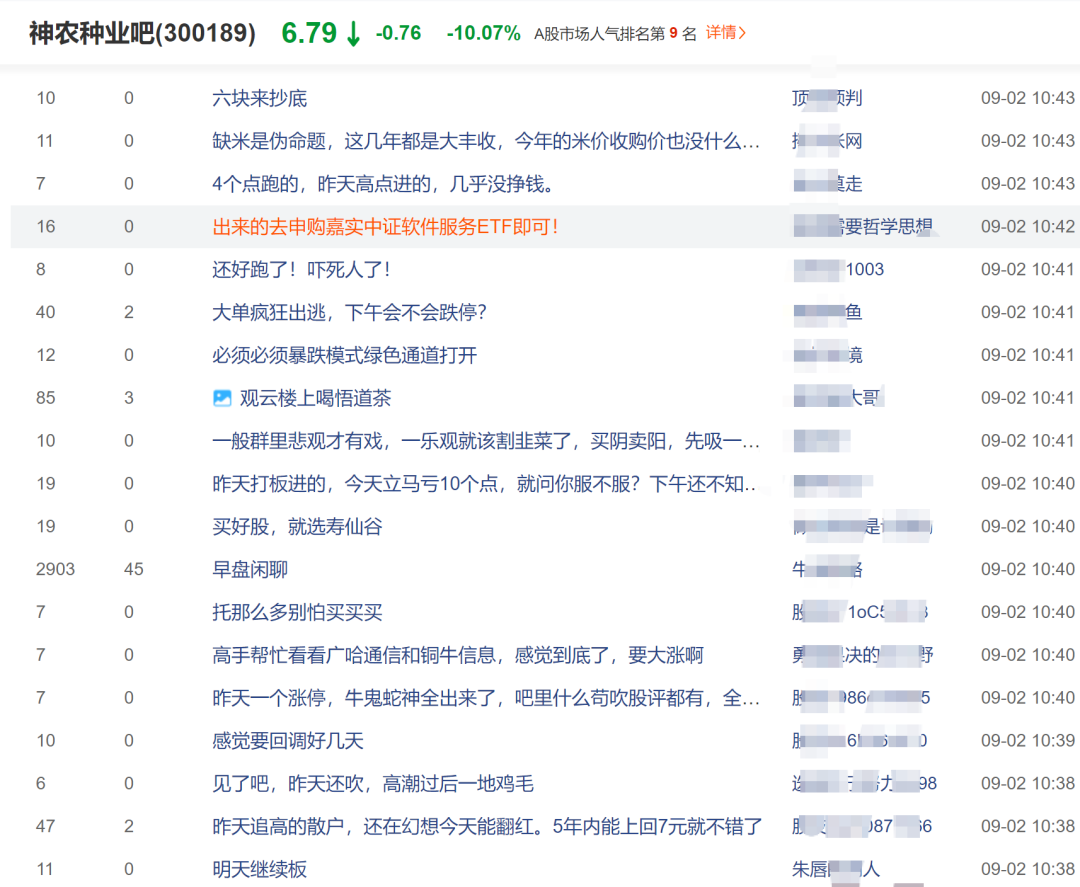1080x887 pixels.
Task: Open the post 托那么多别怕买买买
Action: 298,612
